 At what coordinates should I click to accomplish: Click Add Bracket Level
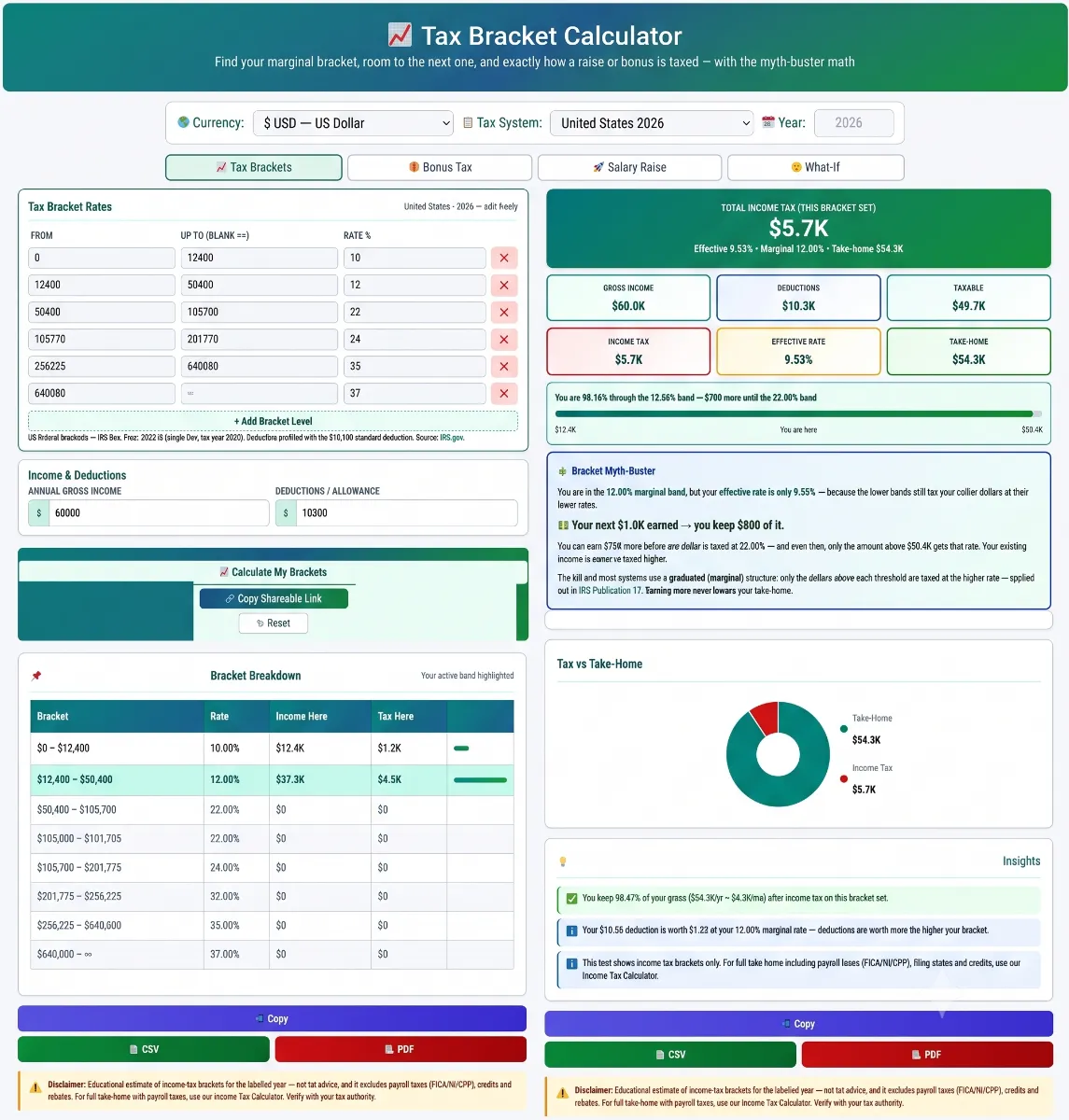point(274,421)
